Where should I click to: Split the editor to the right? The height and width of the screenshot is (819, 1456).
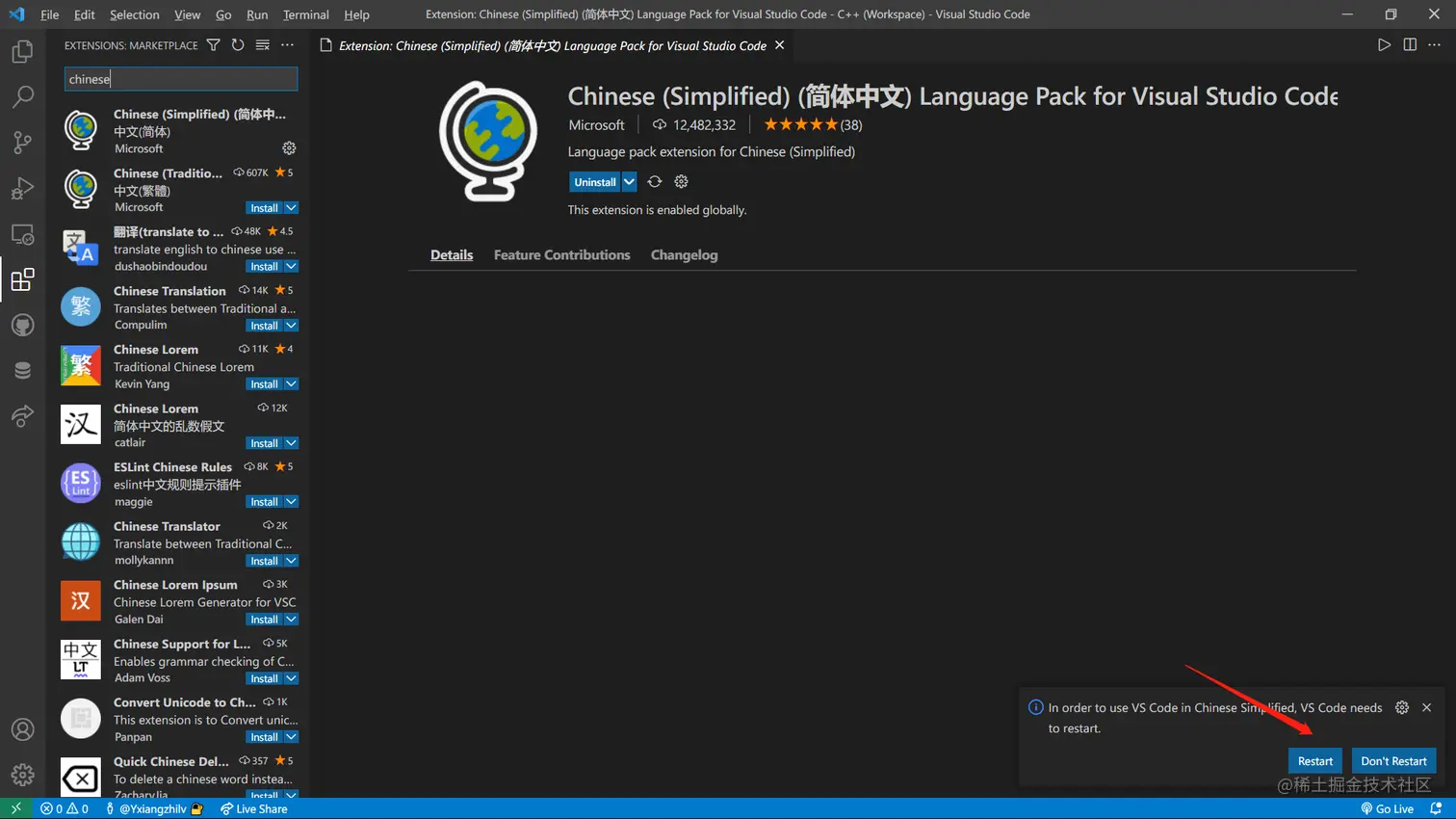[x=1410, y=45]
